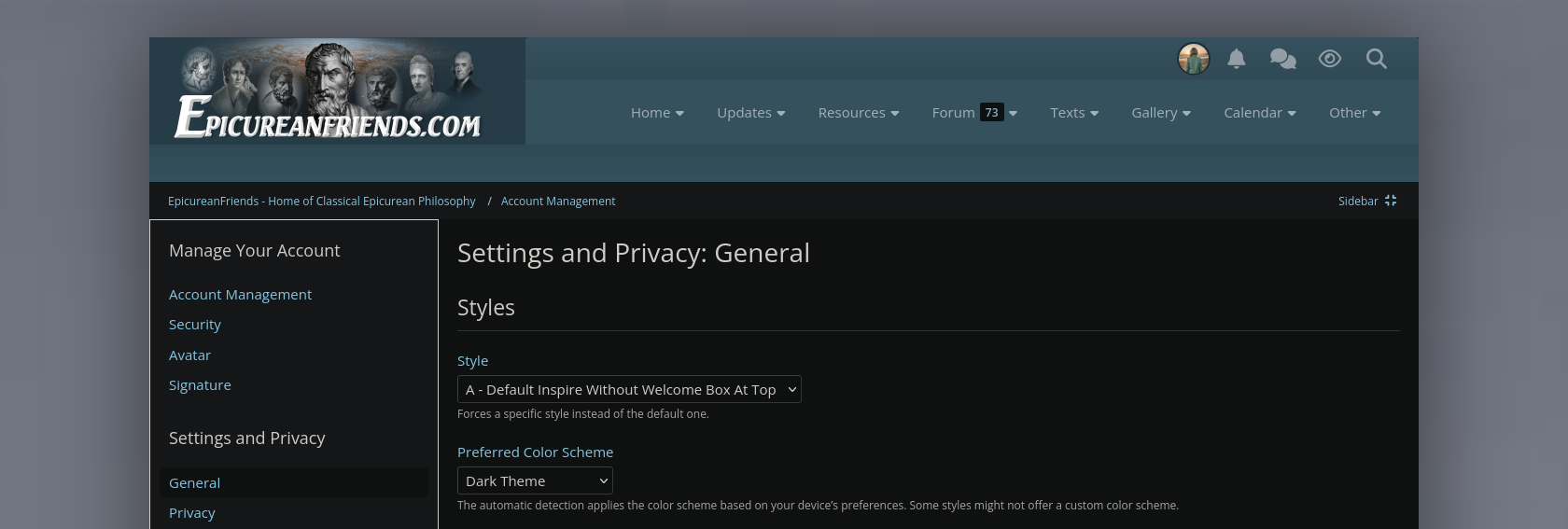Image resolution: width=1568 pixels, height=529 pixels.
Task: Open search with the magnifier icon
Action: tap(1376, 59)
